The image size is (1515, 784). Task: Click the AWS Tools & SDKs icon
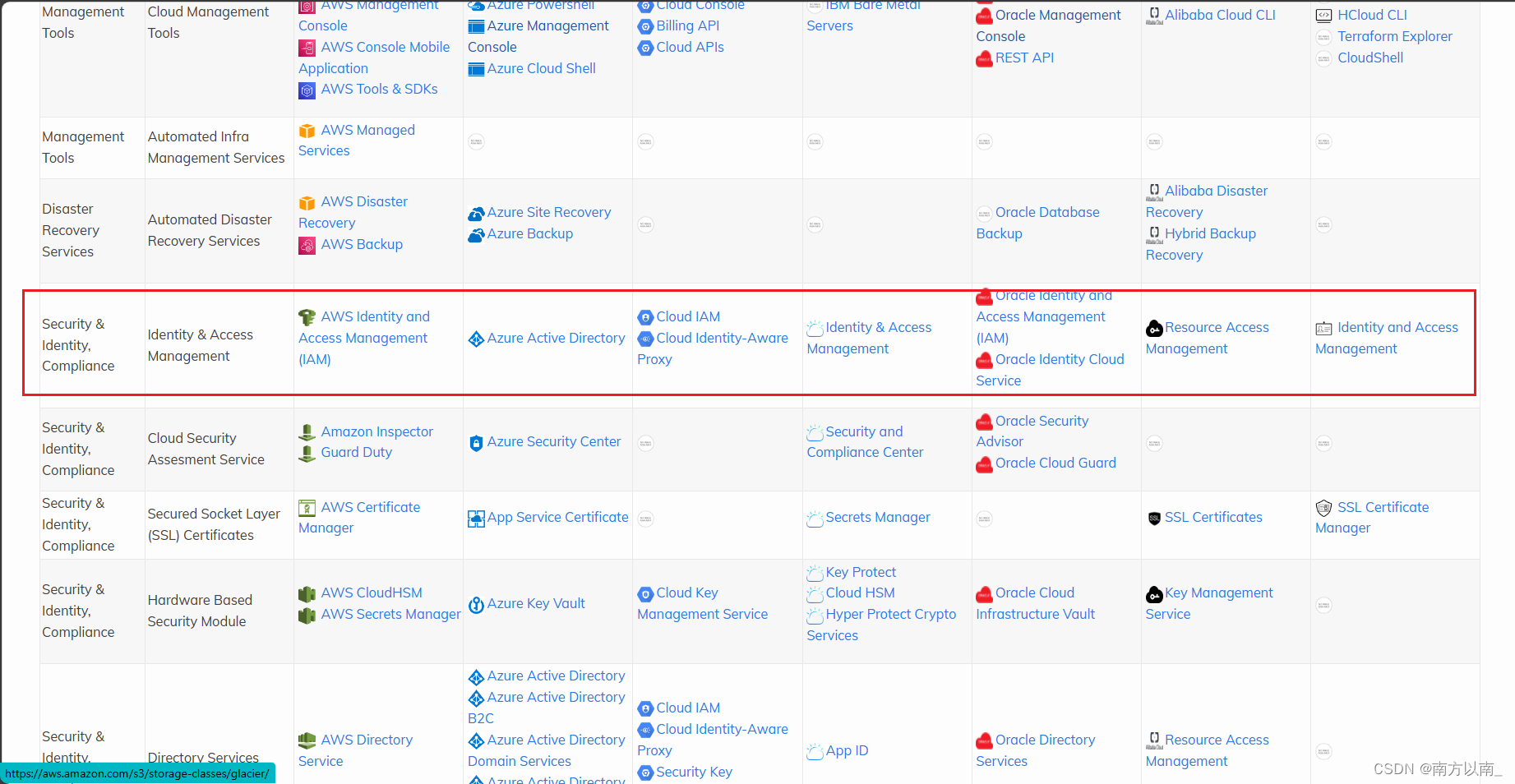point(307,90)
